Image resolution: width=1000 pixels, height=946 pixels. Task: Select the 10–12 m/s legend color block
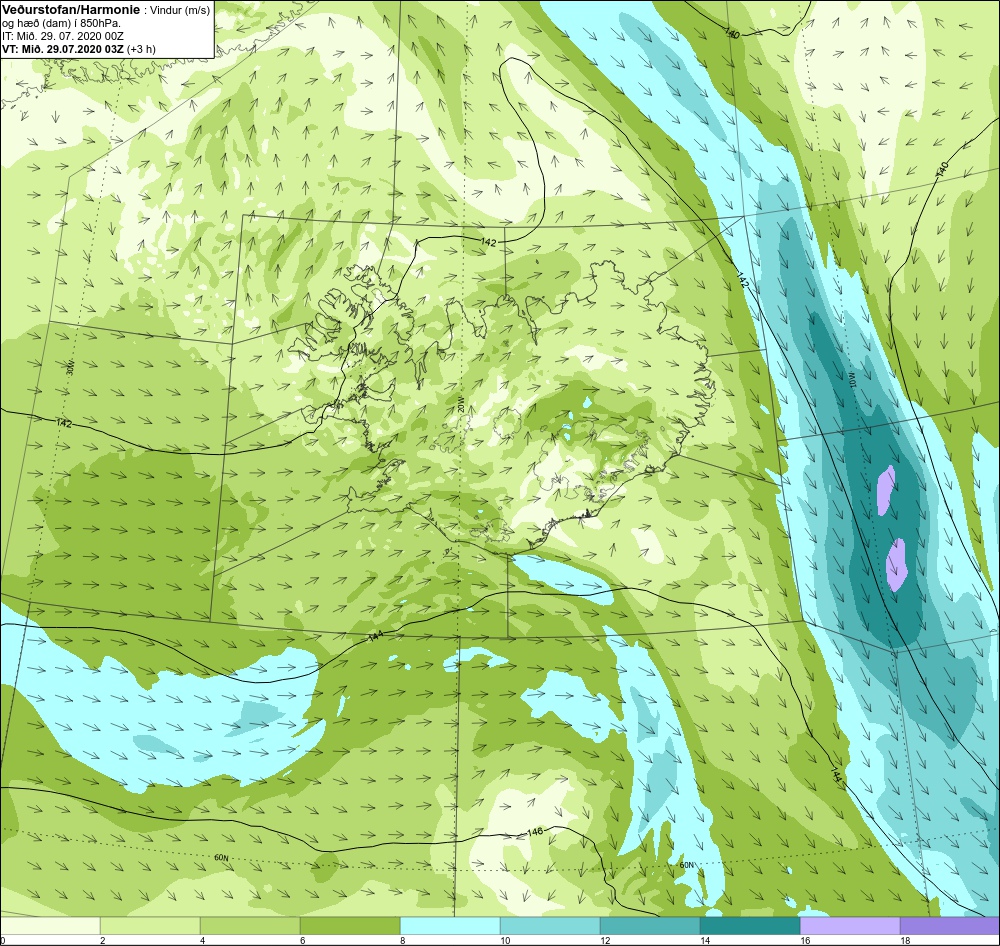pyautogui.click(x=550, y=926)
